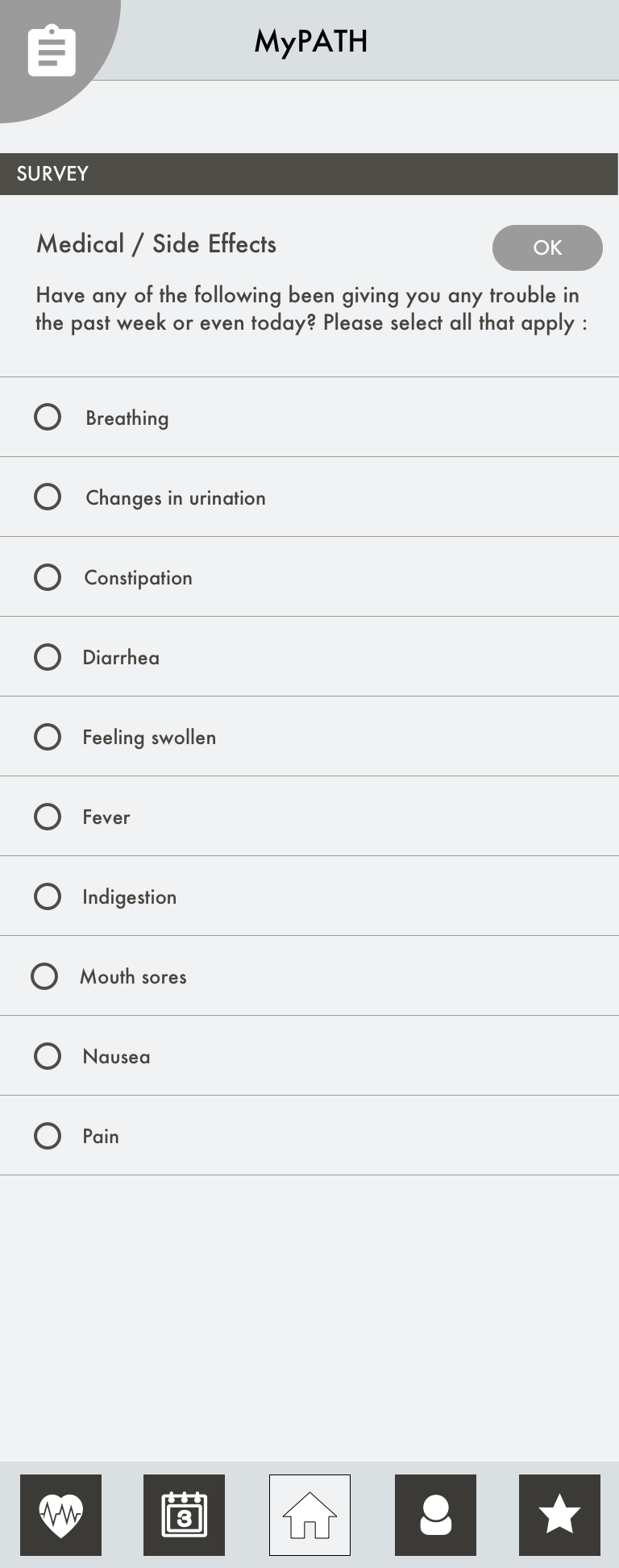This screenshot has width=619, height=1568.
Task: Open the clipboard survey icon
Action: tap(52, 52)
